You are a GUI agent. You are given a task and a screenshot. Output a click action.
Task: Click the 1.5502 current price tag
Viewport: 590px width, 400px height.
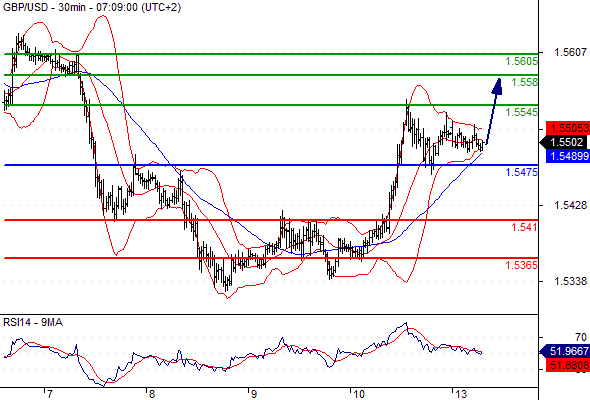(564, 142)
